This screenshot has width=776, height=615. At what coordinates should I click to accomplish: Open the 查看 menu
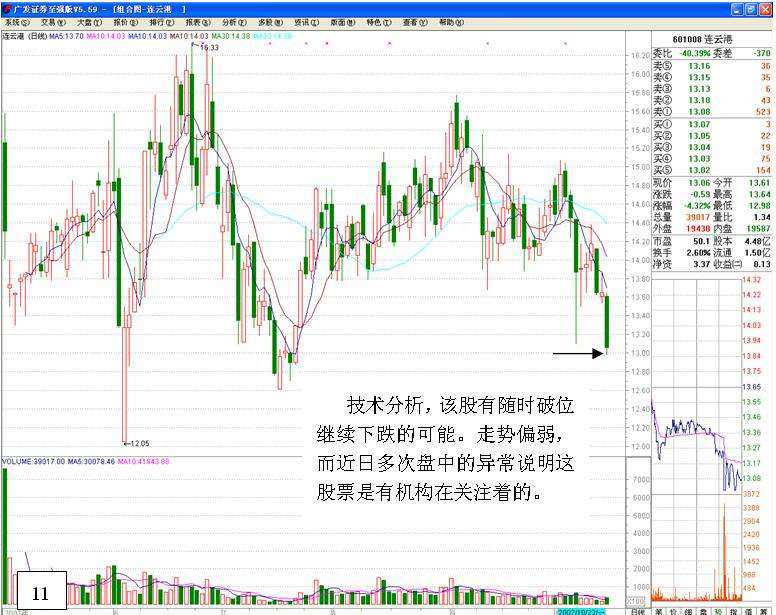click(x=415, y=22)
